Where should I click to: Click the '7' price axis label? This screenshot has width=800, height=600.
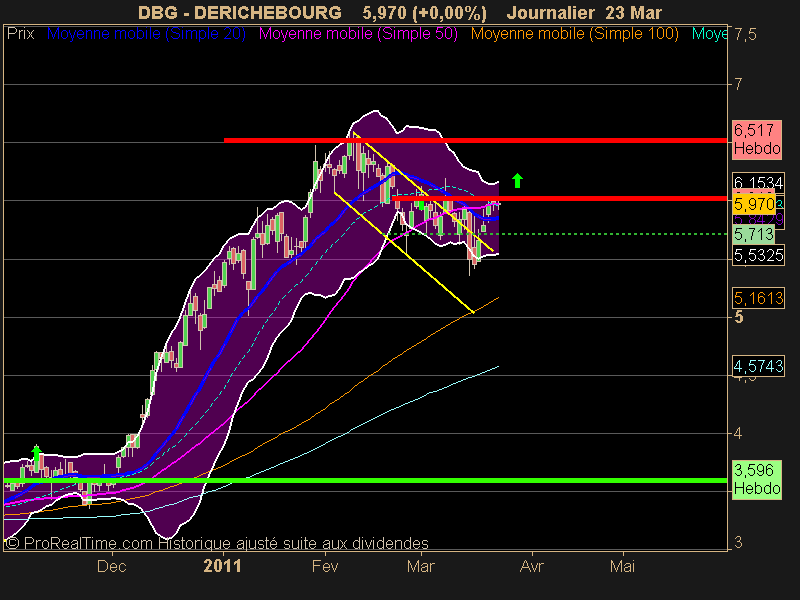[x=738, y=84]
